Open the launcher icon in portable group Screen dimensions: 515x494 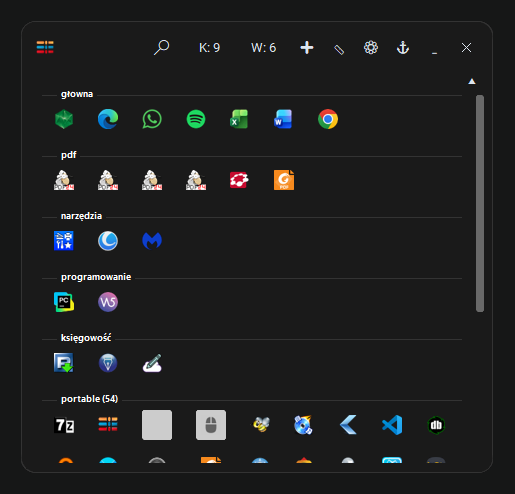point(108,424)
